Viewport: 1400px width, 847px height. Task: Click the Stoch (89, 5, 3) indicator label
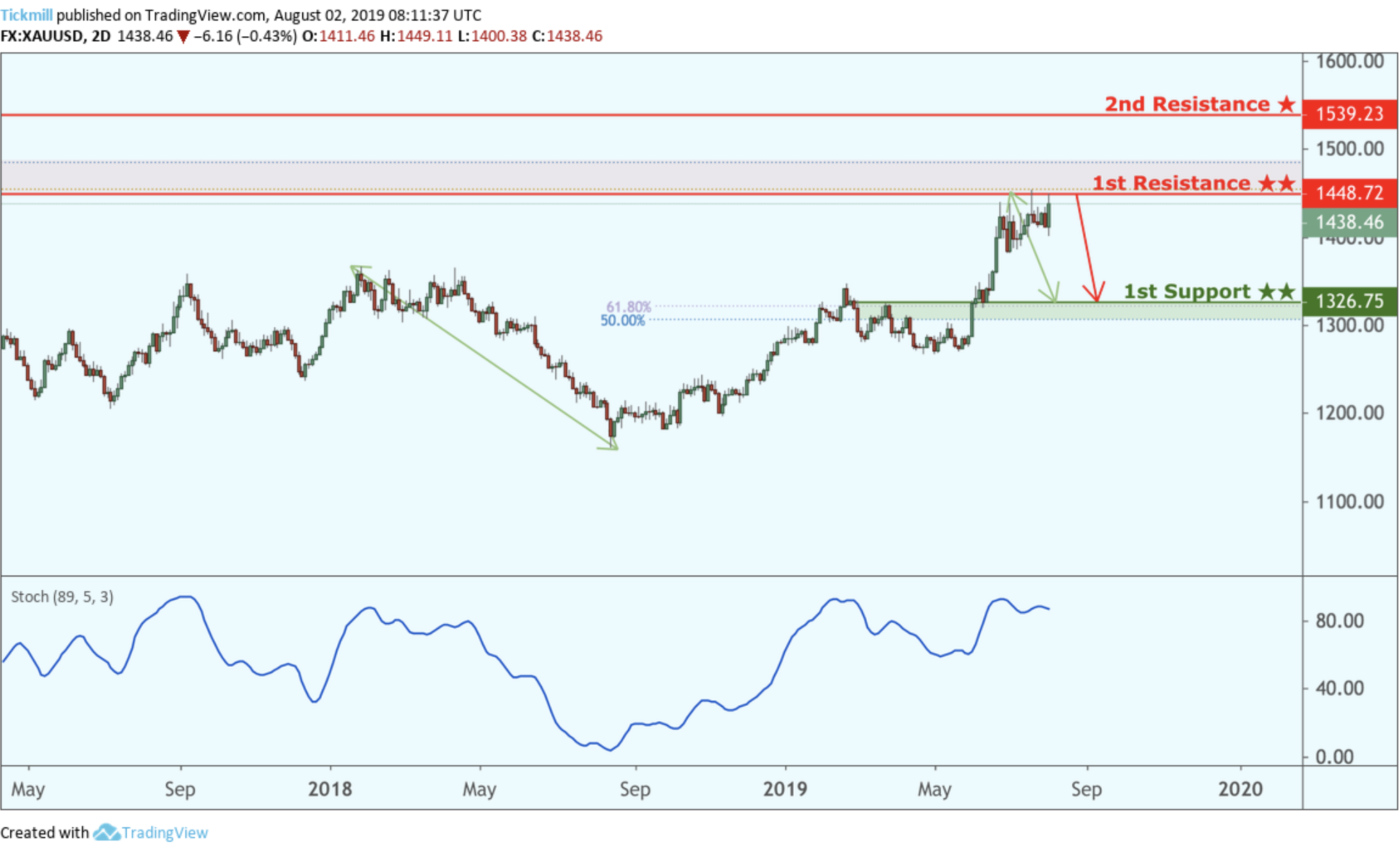(62, 597)
